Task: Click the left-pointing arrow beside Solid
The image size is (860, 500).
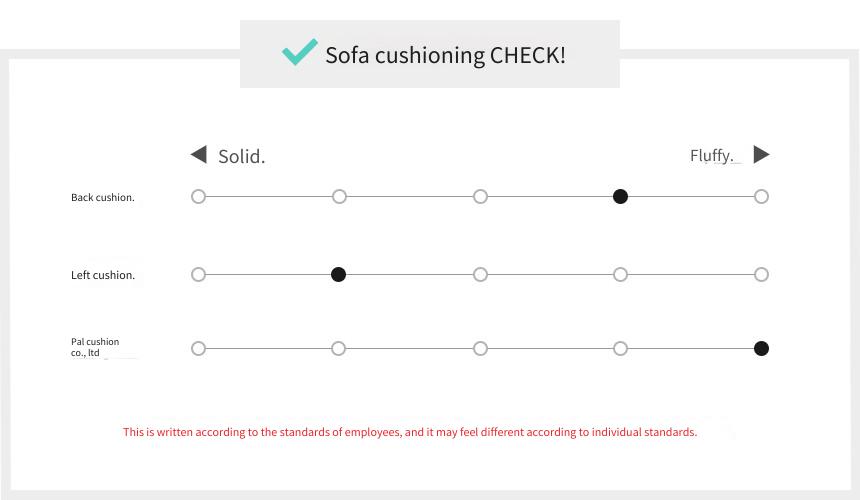Action: (x=199, y=155)
